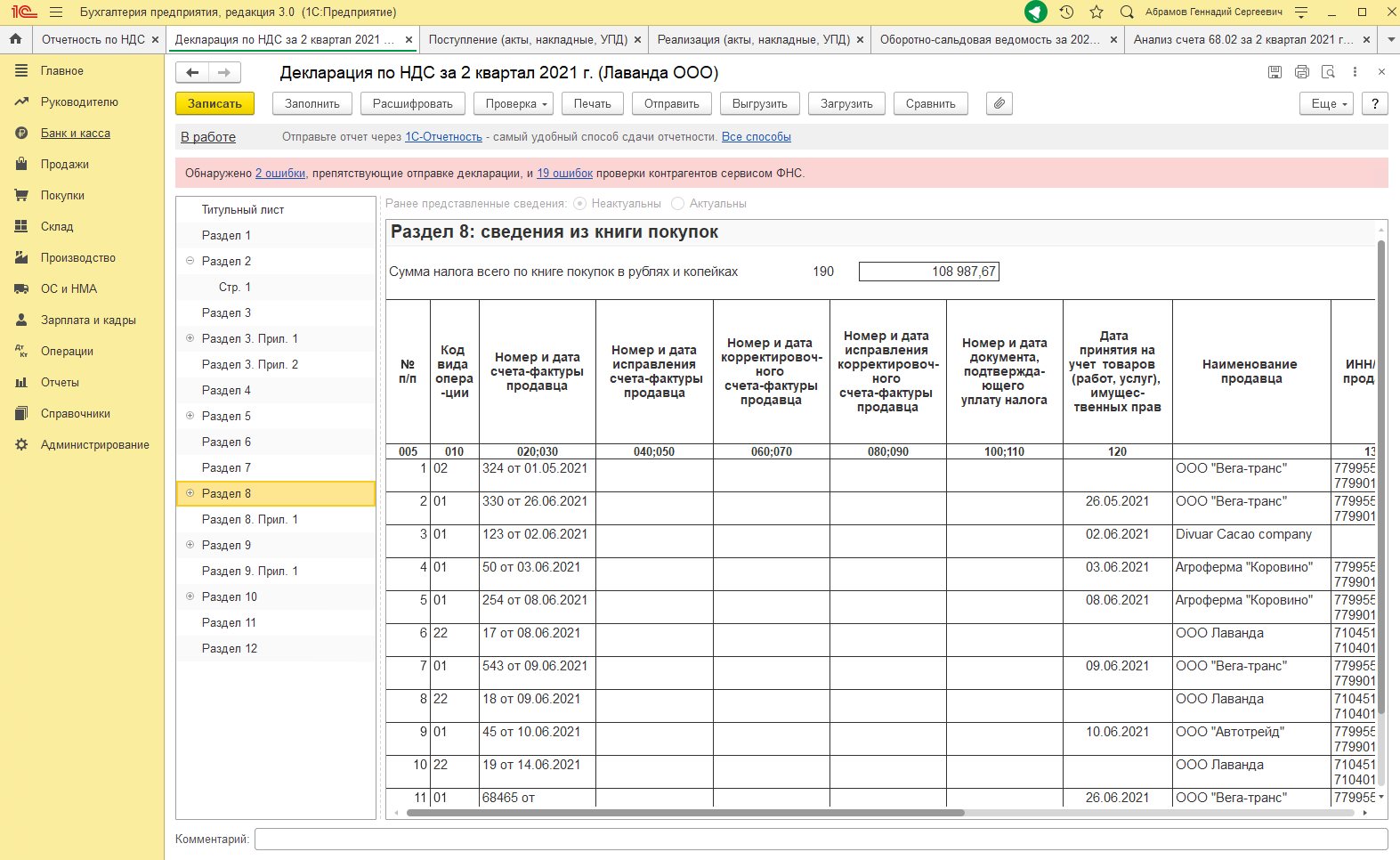Expand the Раздел 5 tree node

190,416
